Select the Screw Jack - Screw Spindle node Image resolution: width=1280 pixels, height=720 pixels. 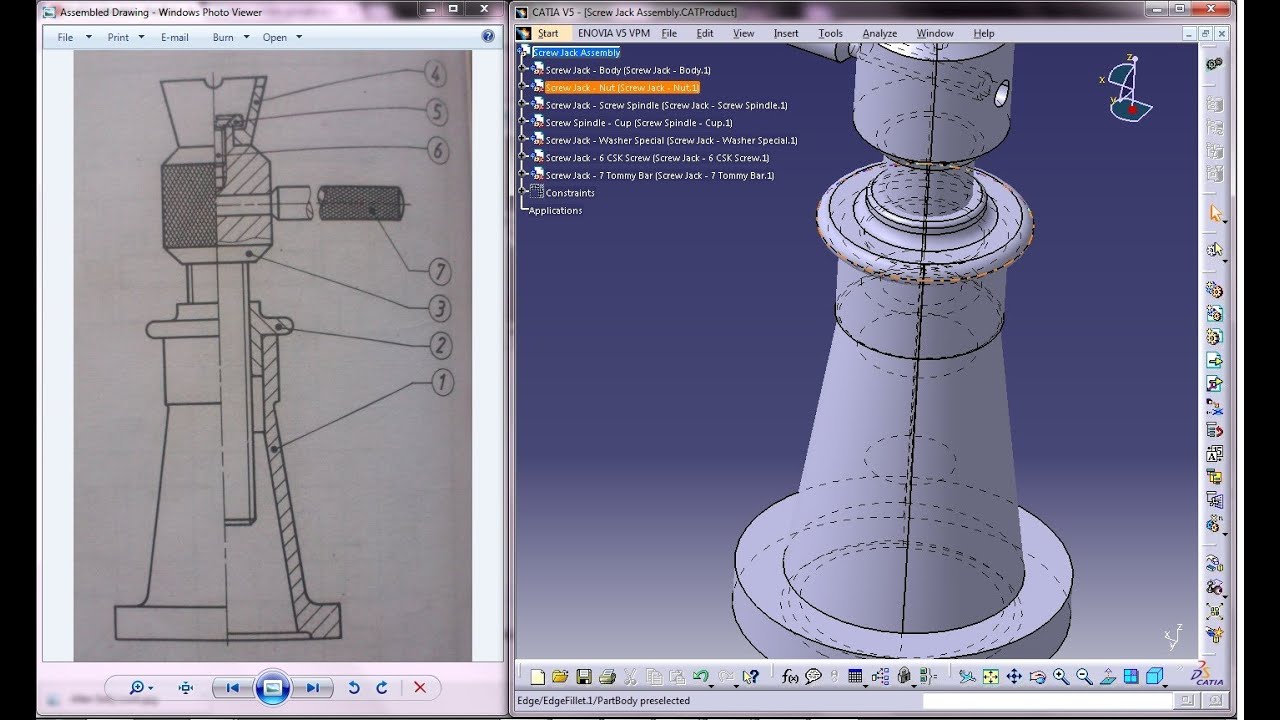click(x=666, y=105)
